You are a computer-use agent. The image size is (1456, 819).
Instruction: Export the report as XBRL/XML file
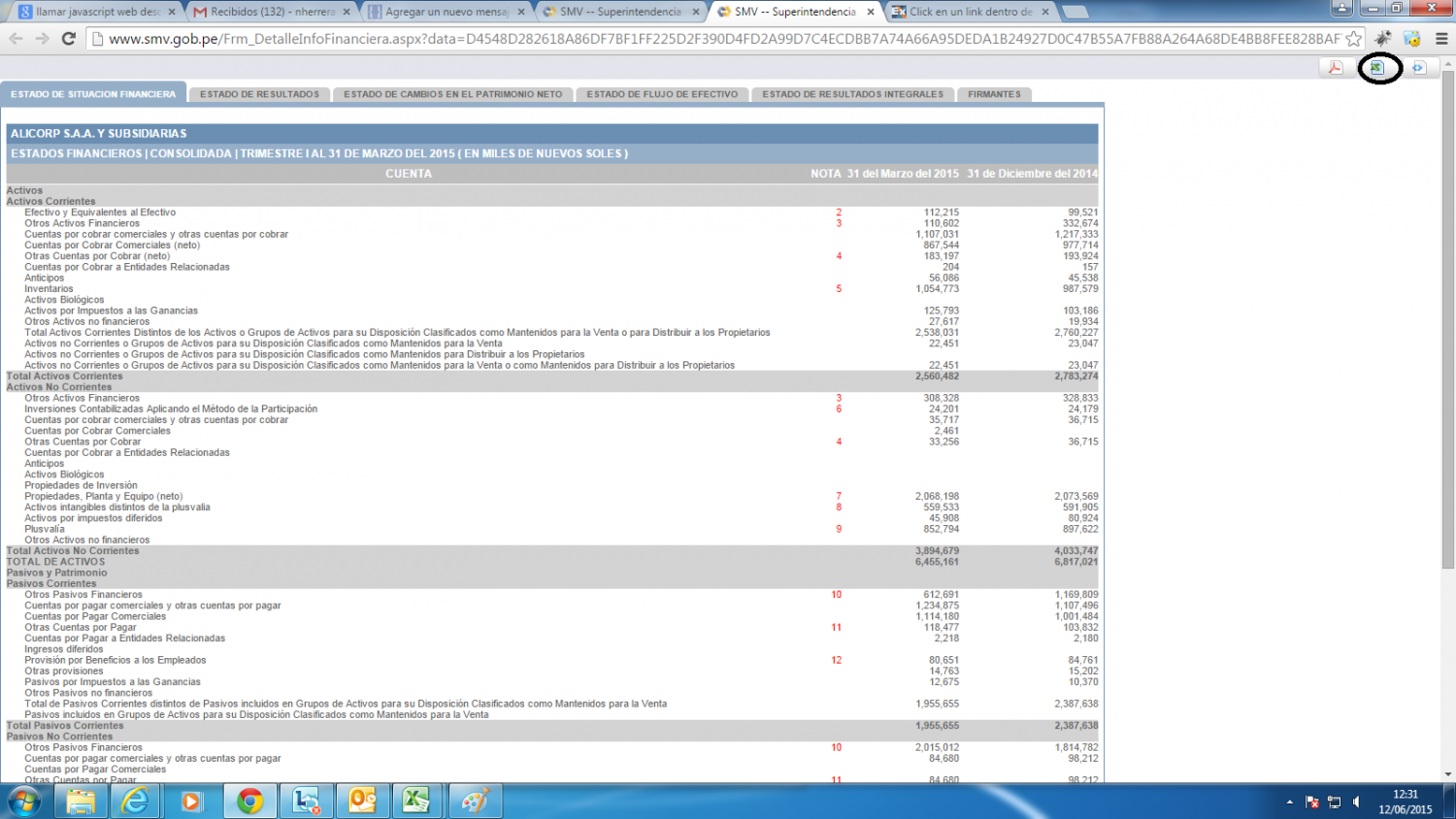point(1420,67)
